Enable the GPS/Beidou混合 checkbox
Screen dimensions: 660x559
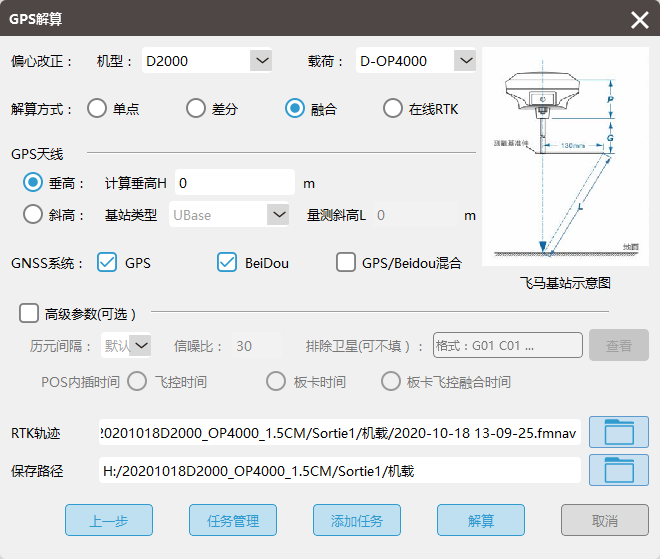346,262
